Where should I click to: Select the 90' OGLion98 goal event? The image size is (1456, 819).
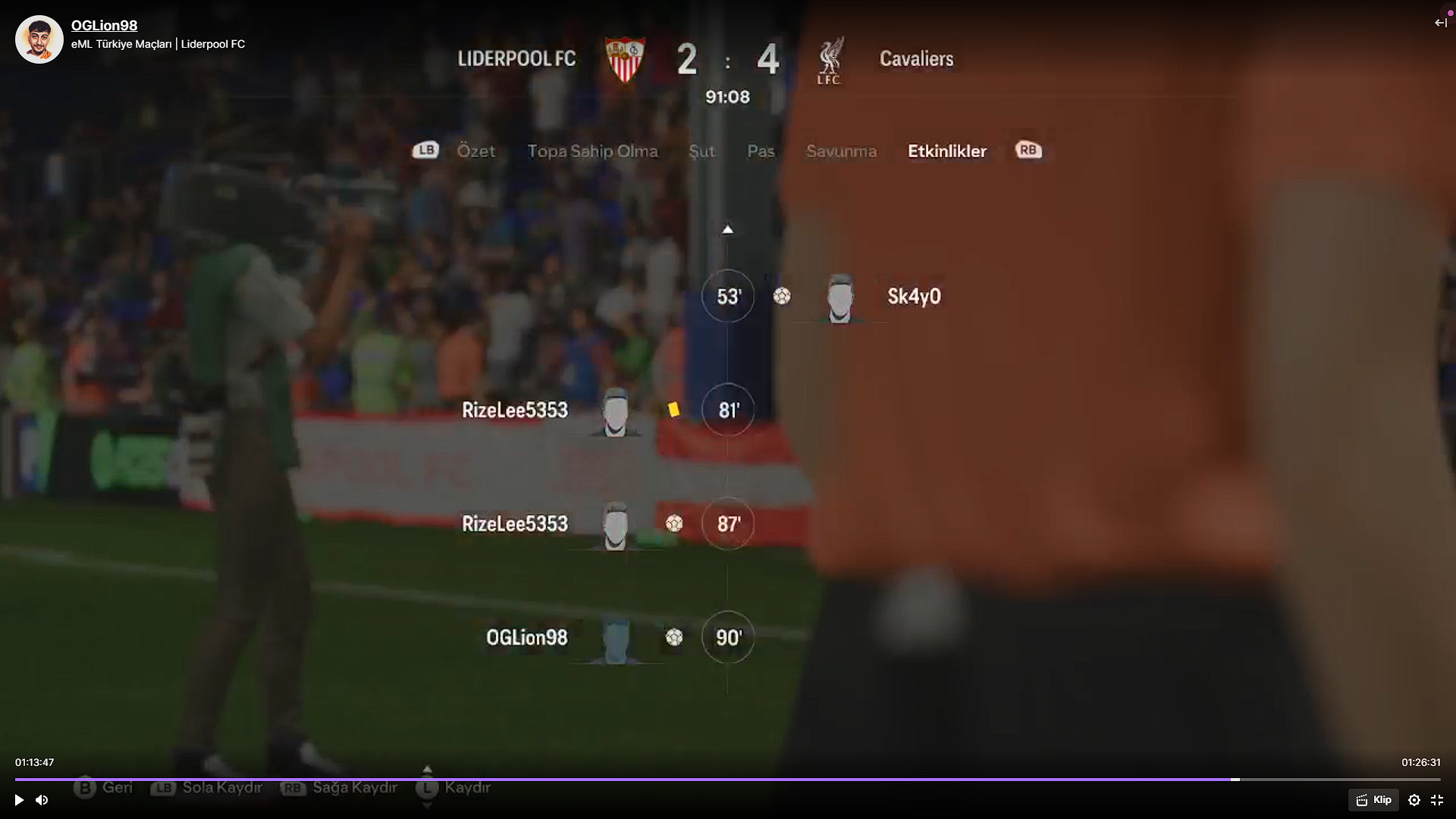618,637
